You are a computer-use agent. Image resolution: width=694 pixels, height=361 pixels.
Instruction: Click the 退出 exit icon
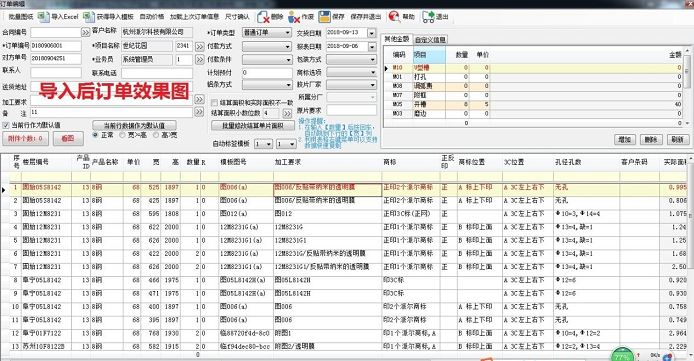428,17
